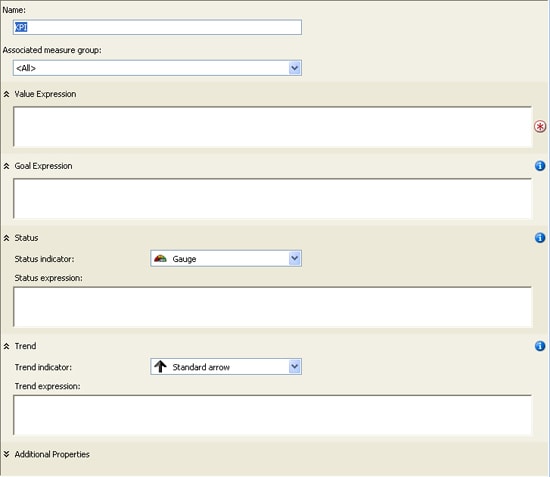
Task: Click the Gauge icon in Status indicator
Action: pyautogui.click(x=160, y=259)
